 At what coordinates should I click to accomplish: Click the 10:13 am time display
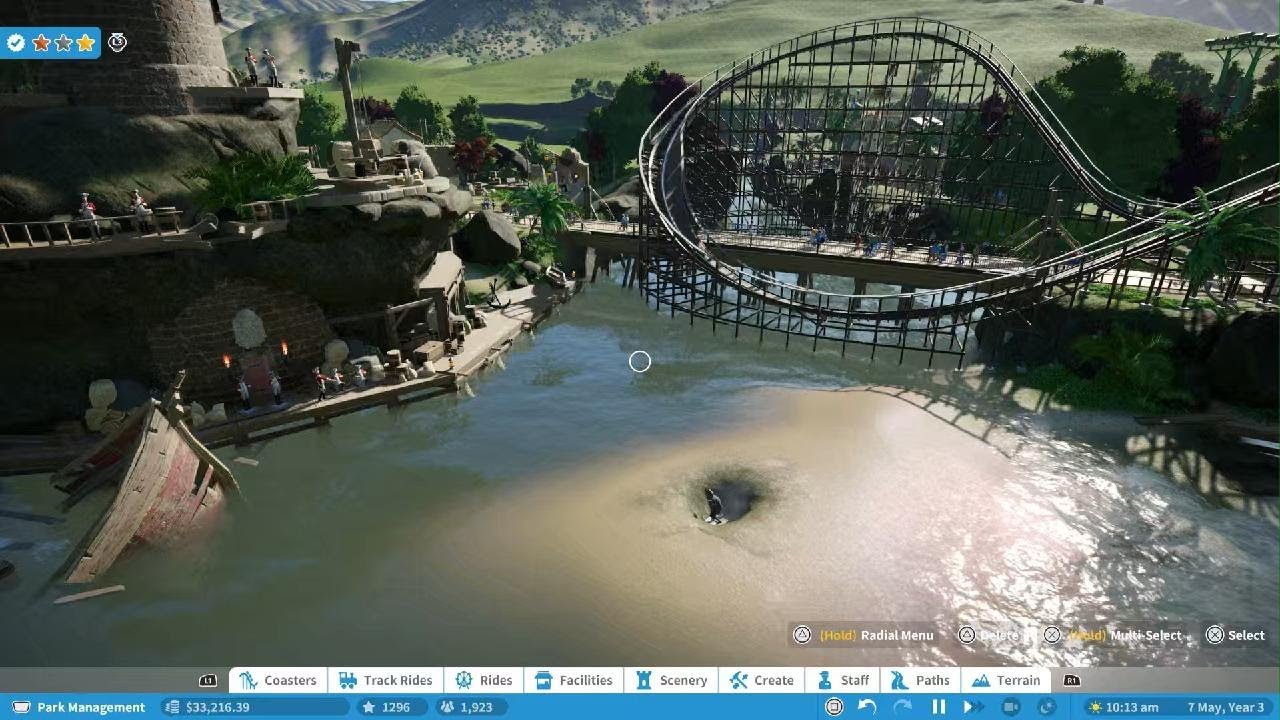1133,707
